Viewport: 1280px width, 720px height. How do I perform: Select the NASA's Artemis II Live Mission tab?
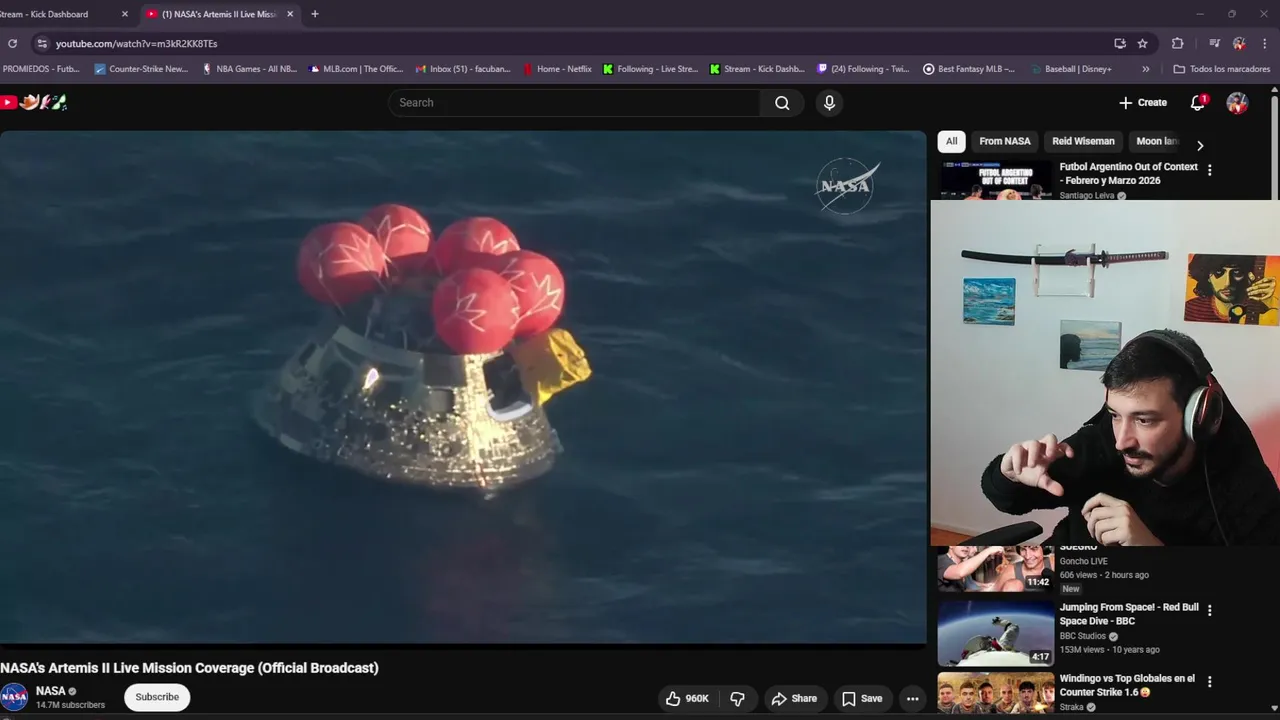(220, 14)
